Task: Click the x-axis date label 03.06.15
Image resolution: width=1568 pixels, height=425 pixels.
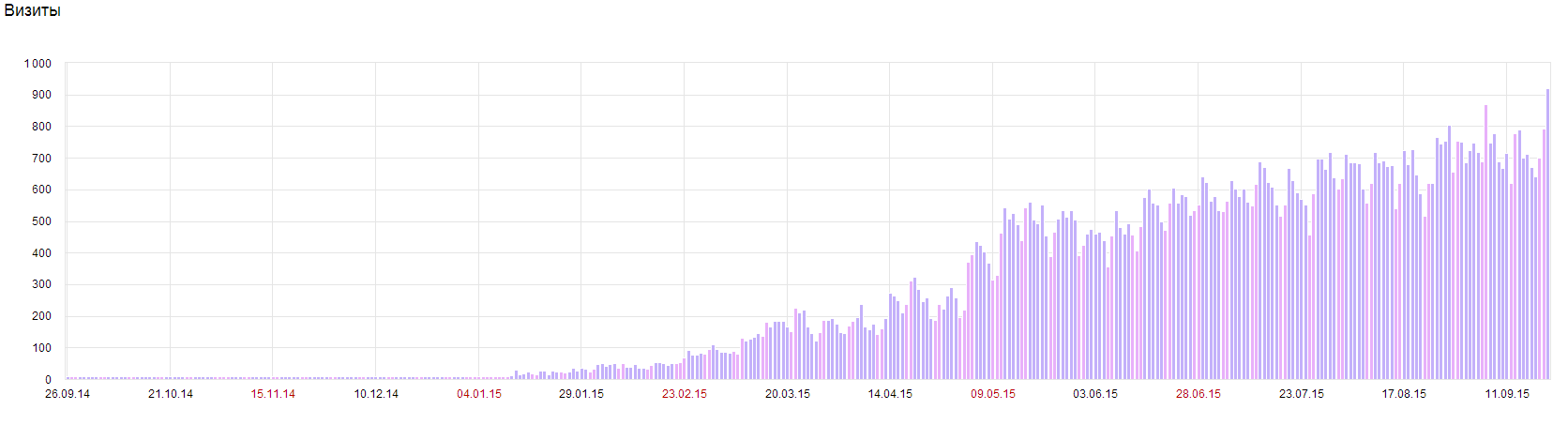Action: [x=1095, y=394]
